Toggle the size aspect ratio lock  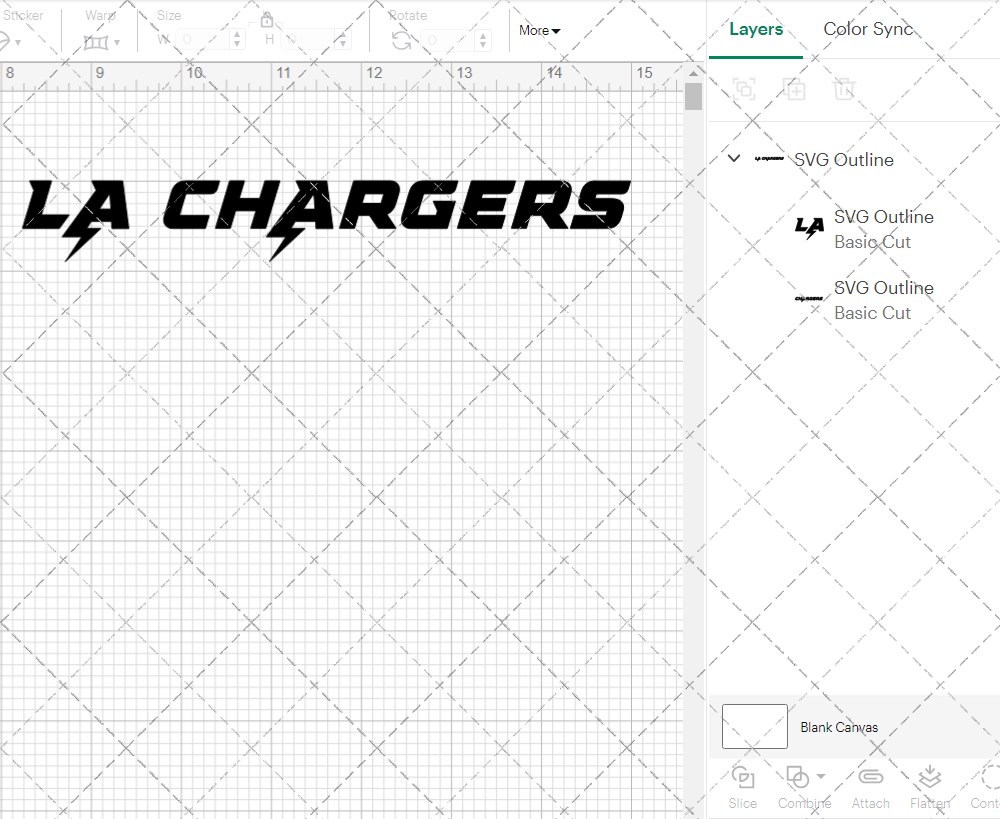click(x=267, y=20)
